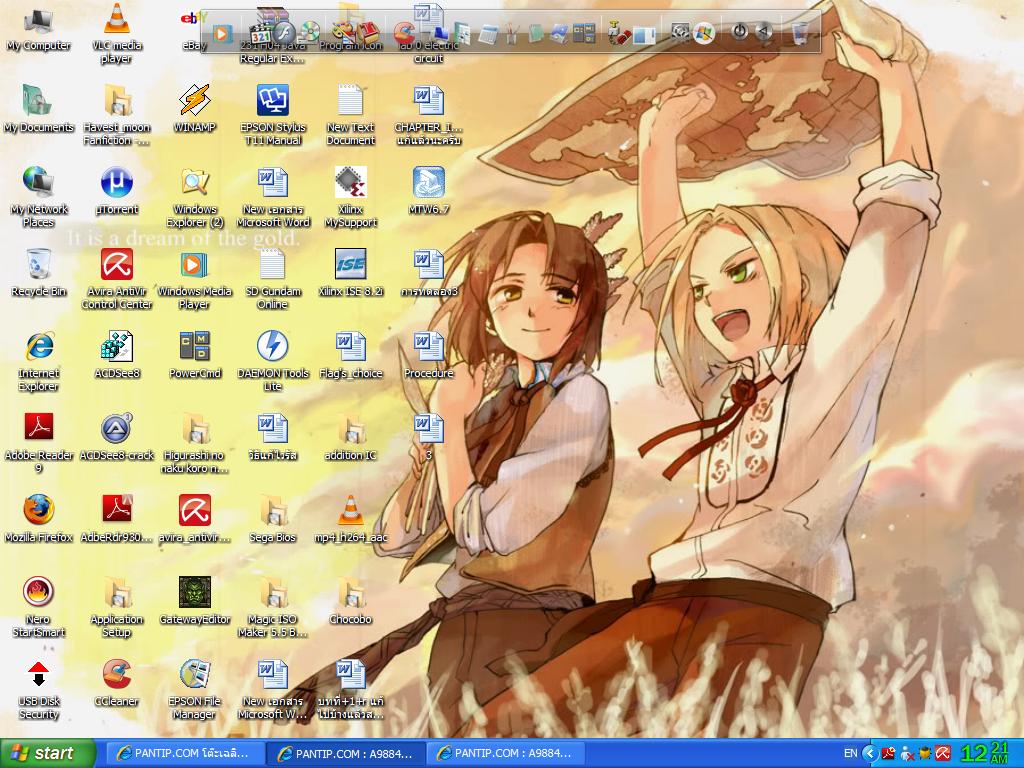The image size is (1024, 768).
Task: Click the red Adobe Reader tray icon
Action: pyautogui.click(x=888, y=753)
